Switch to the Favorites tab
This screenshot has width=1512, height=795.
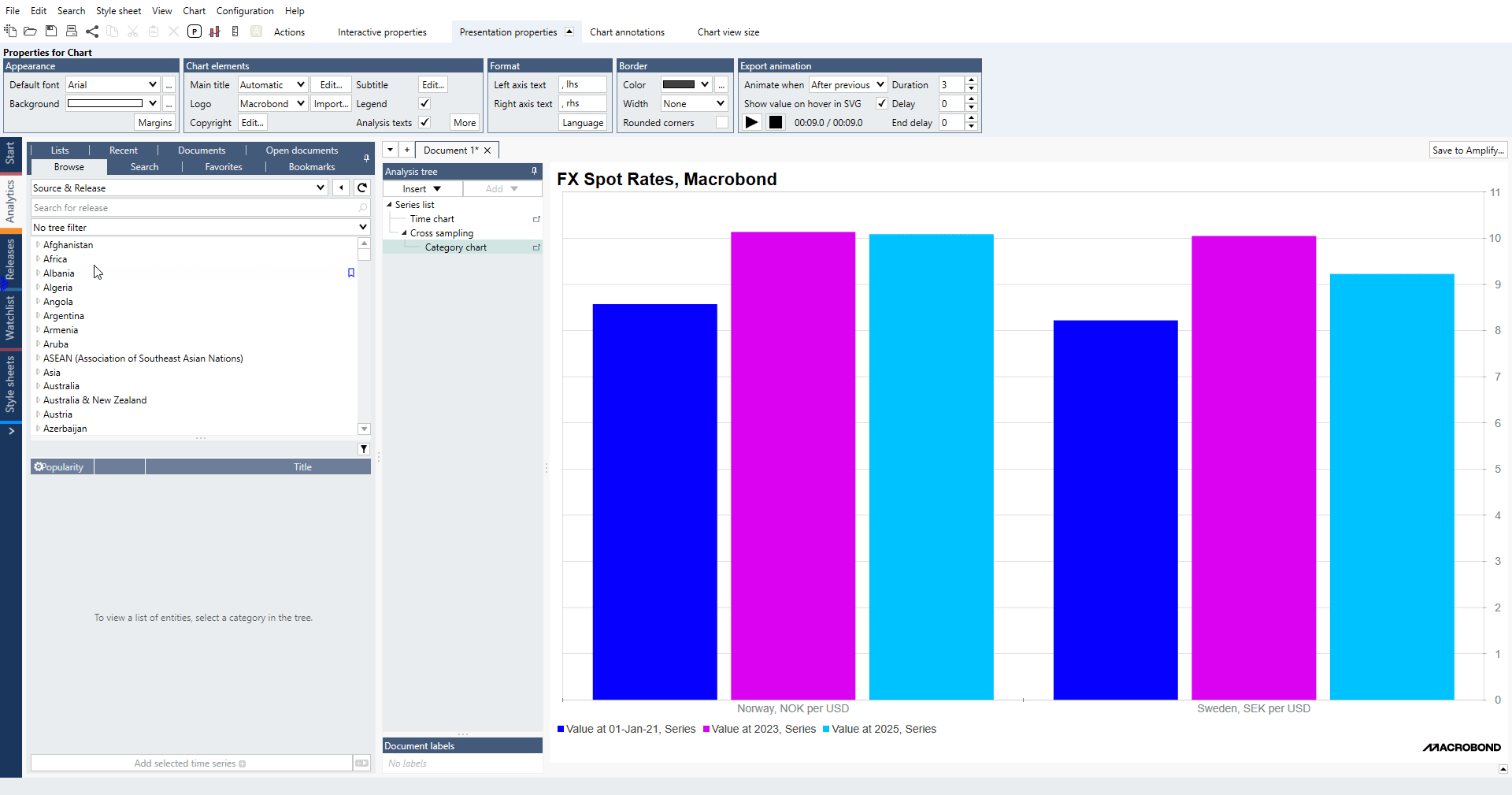(x=224, y=167)
